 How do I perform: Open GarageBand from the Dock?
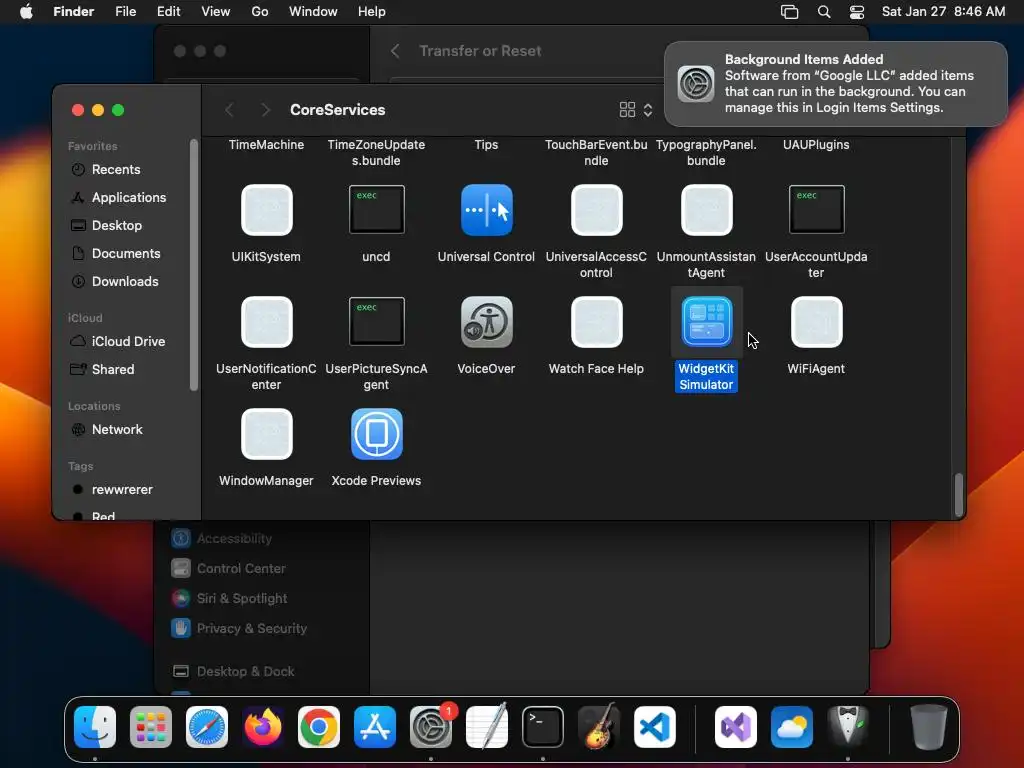pos(599,726)
